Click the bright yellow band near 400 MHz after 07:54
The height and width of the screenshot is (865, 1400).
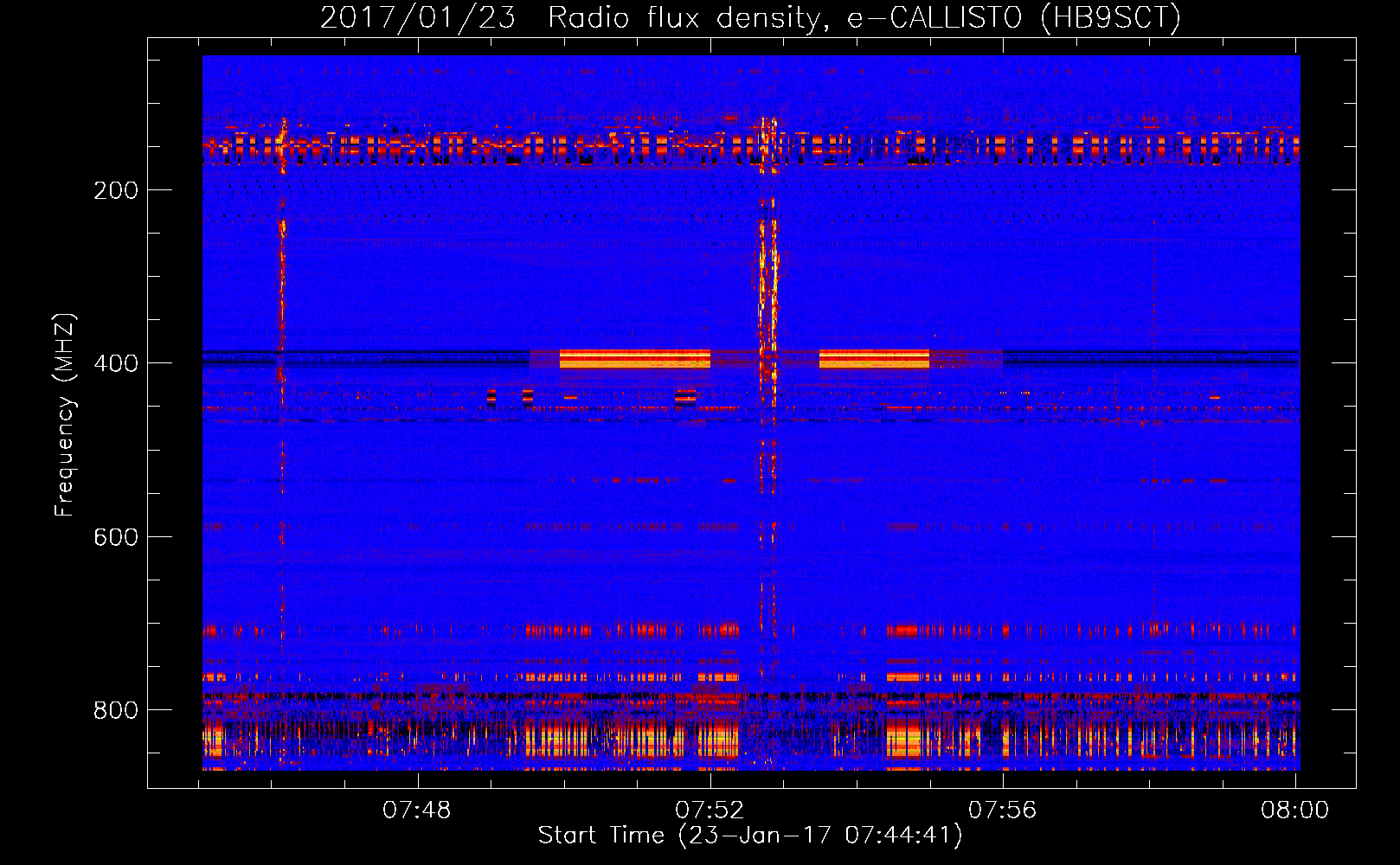point(874,359)
